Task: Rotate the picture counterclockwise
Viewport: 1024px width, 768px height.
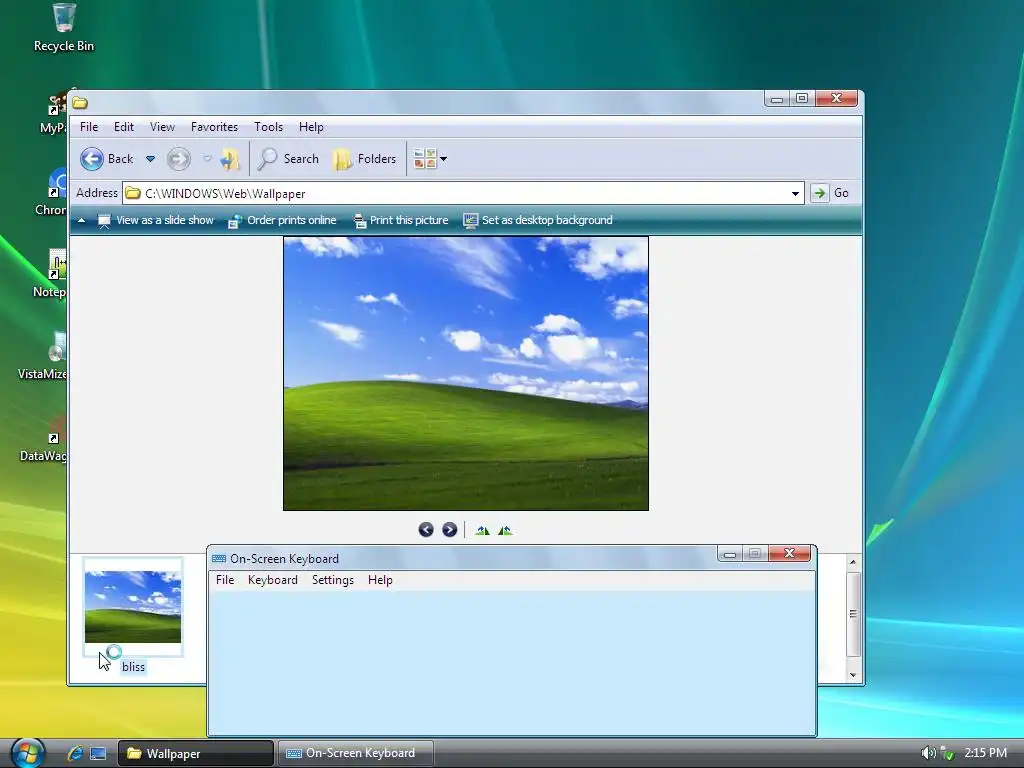Action: [505, 530]
